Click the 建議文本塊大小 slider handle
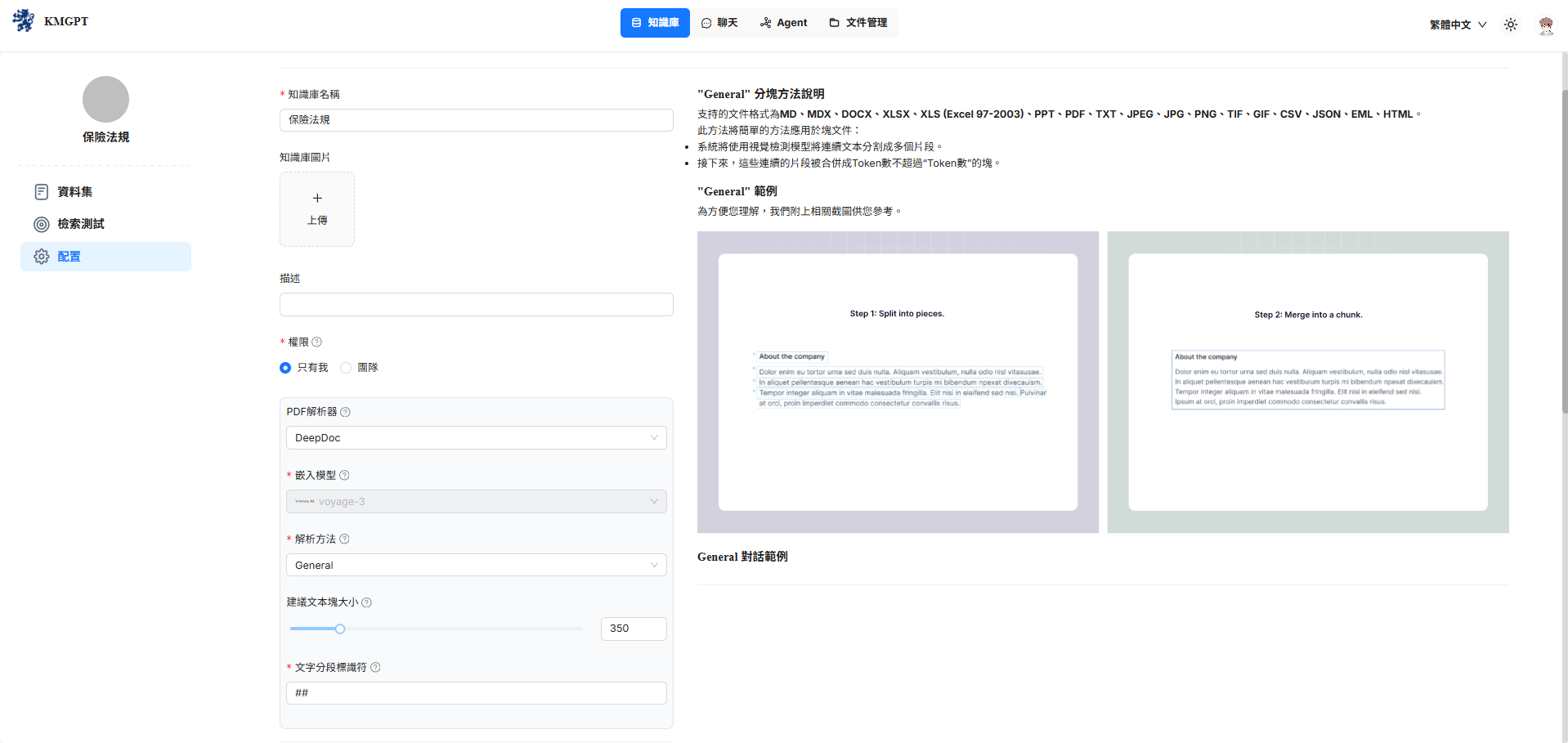This screenshot has width=1568, height=743. pos(340,629)
